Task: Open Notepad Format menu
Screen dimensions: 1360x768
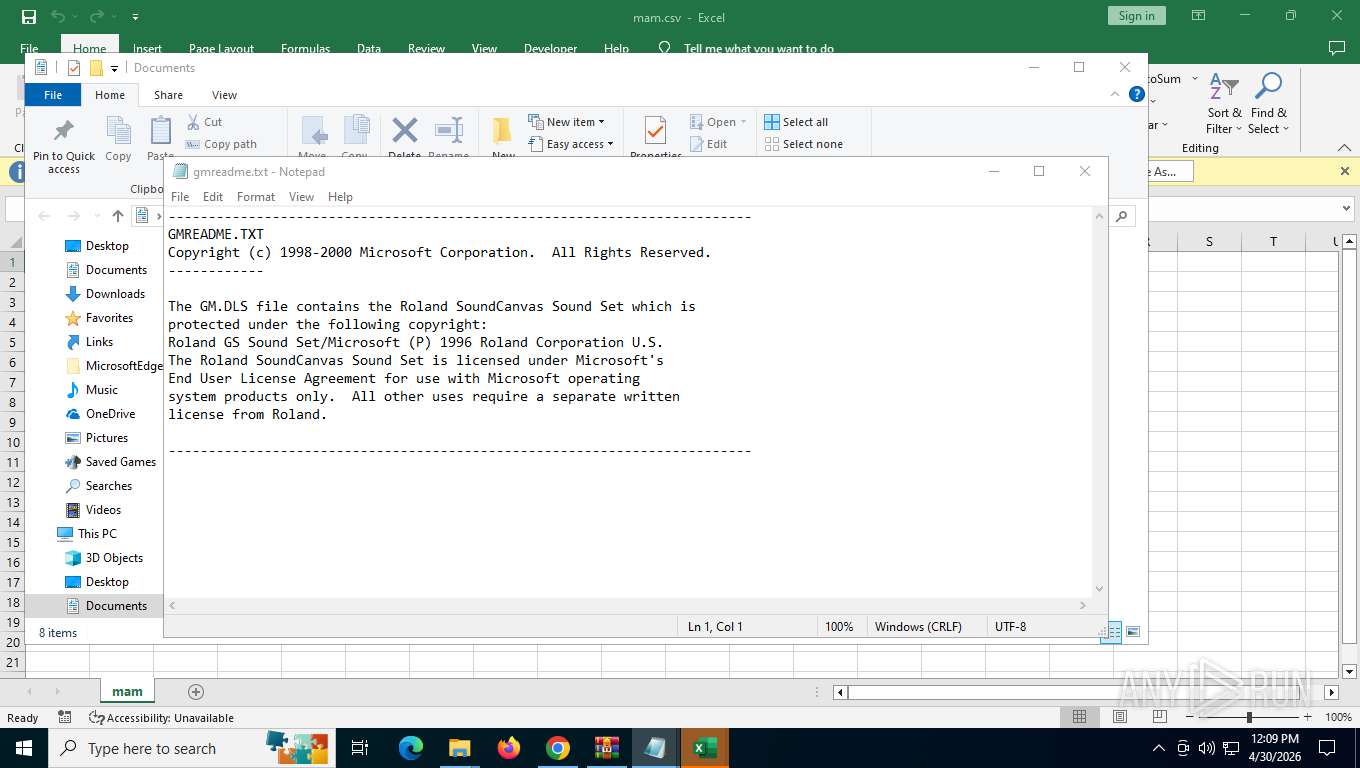Action: click(256, 197)
